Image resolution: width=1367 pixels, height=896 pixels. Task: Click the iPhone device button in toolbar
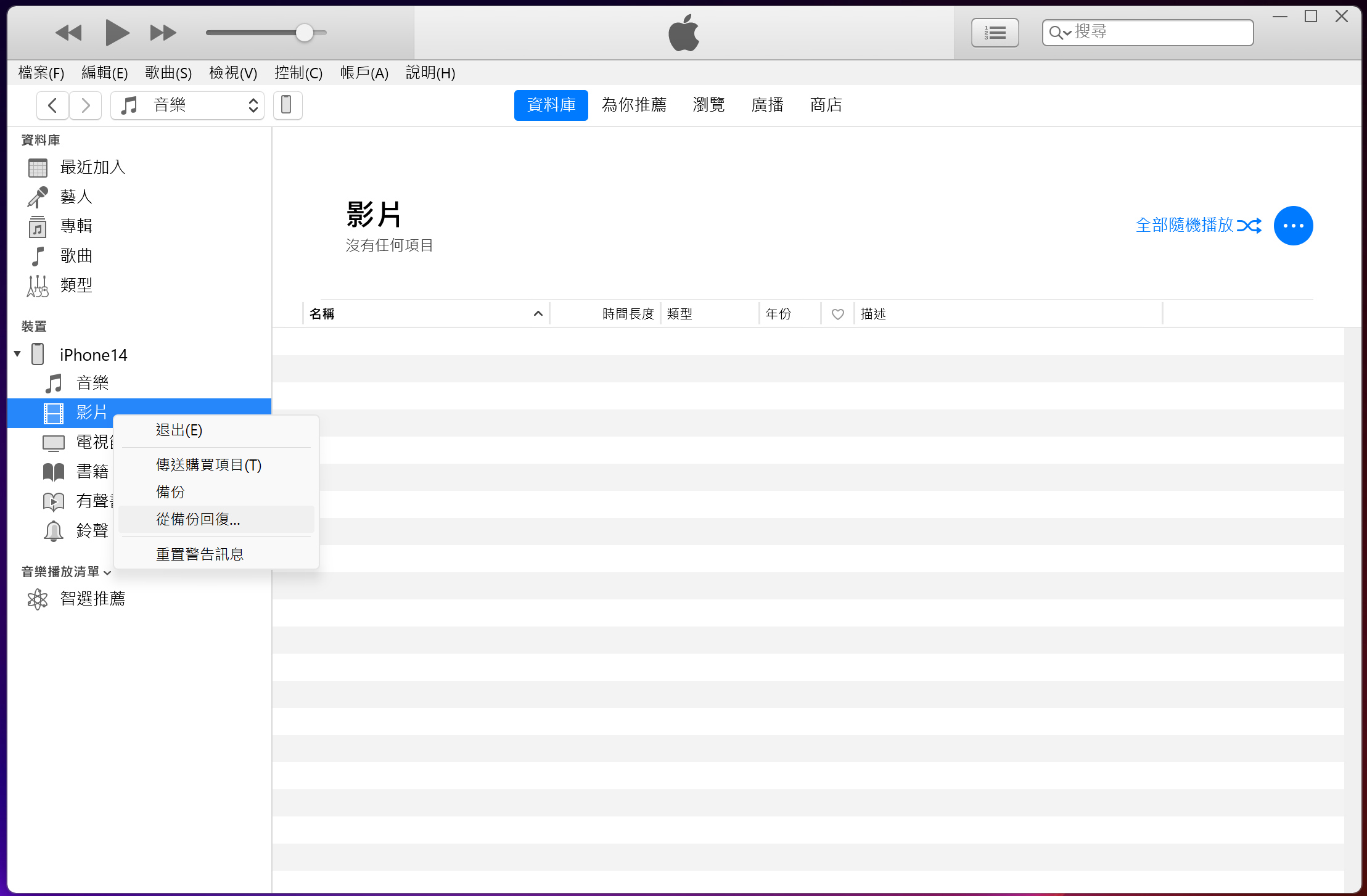(x=287, y=105)
